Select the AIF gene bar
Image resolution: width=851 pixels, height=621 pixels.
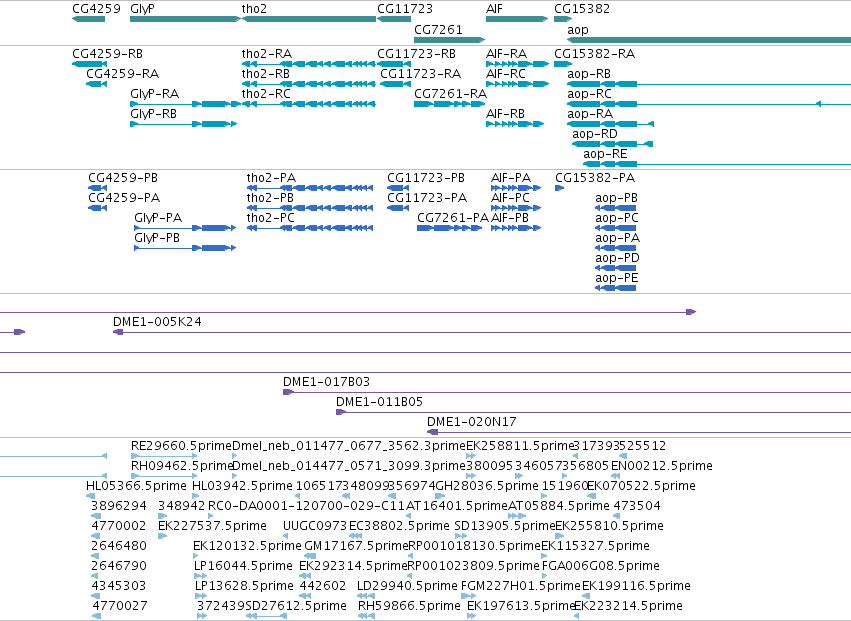pyautogui.click(x=517, y=19)
